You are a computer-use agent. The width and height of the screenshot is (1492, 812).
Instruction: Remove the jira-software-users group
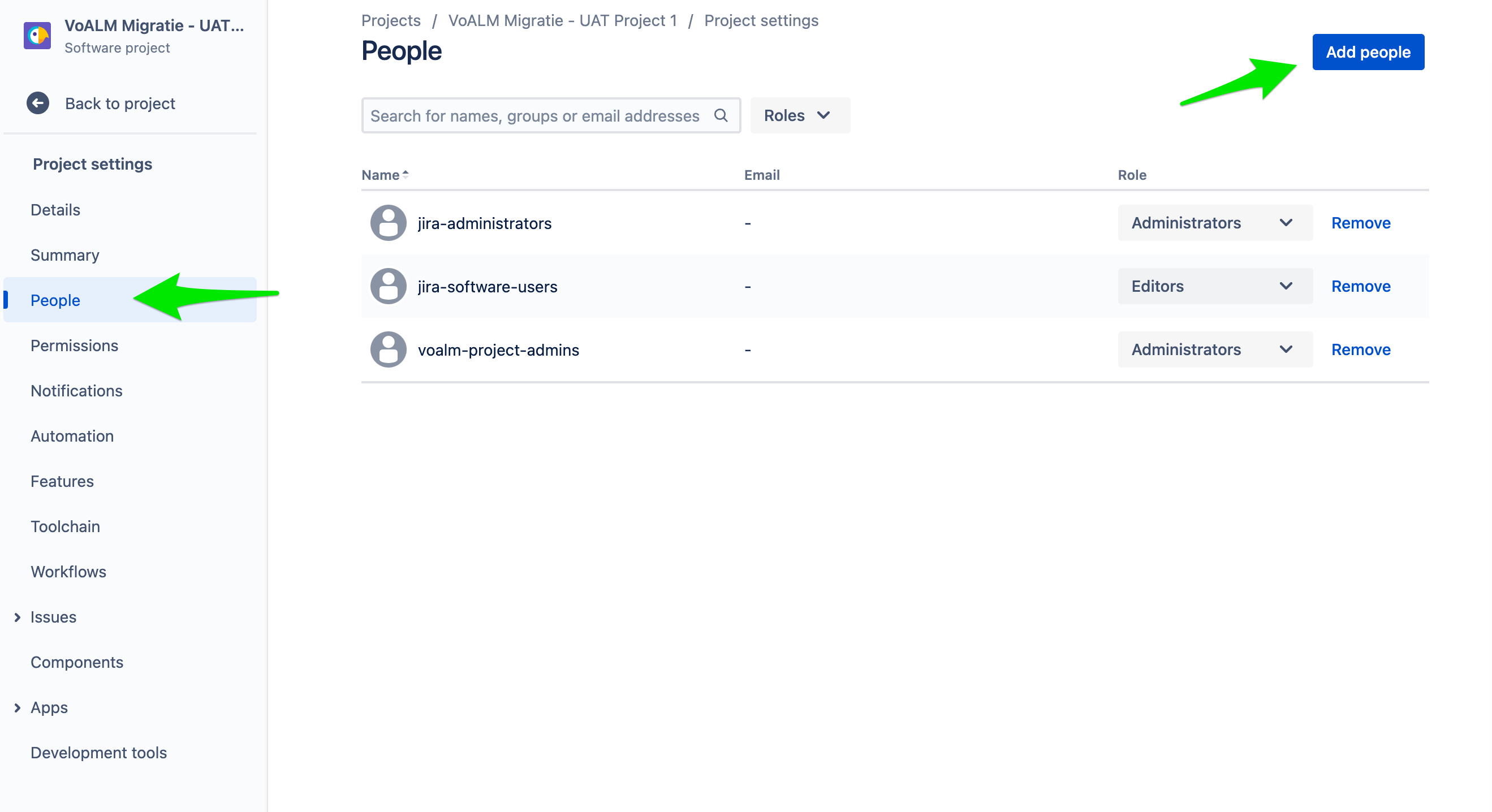tap(1360, 286)
